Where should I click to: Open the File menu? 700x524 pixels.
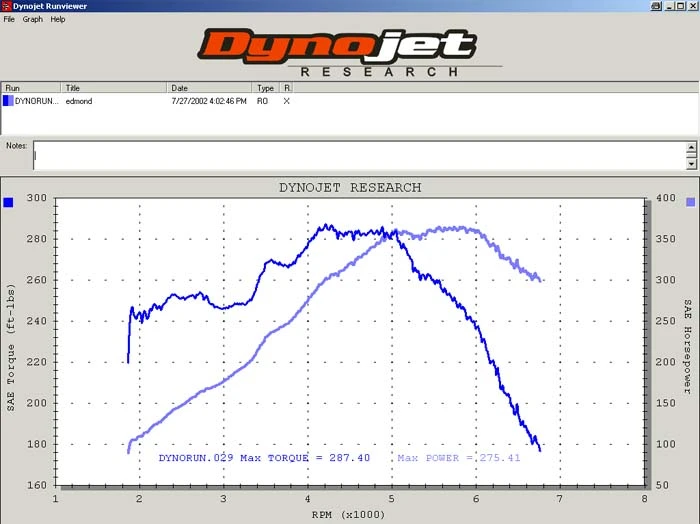click(x=9, y=19)
